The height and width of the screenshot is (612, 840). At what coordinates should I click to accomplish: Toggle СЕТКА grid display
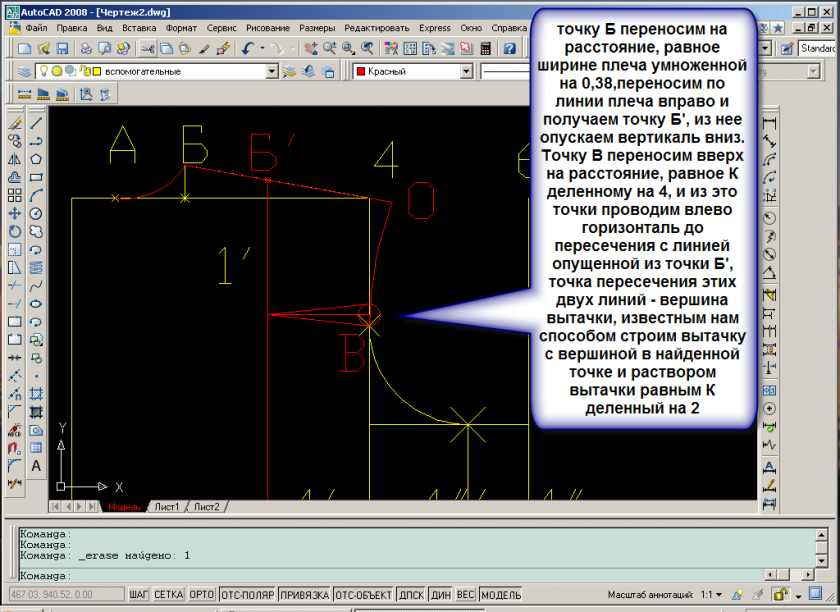168,595
